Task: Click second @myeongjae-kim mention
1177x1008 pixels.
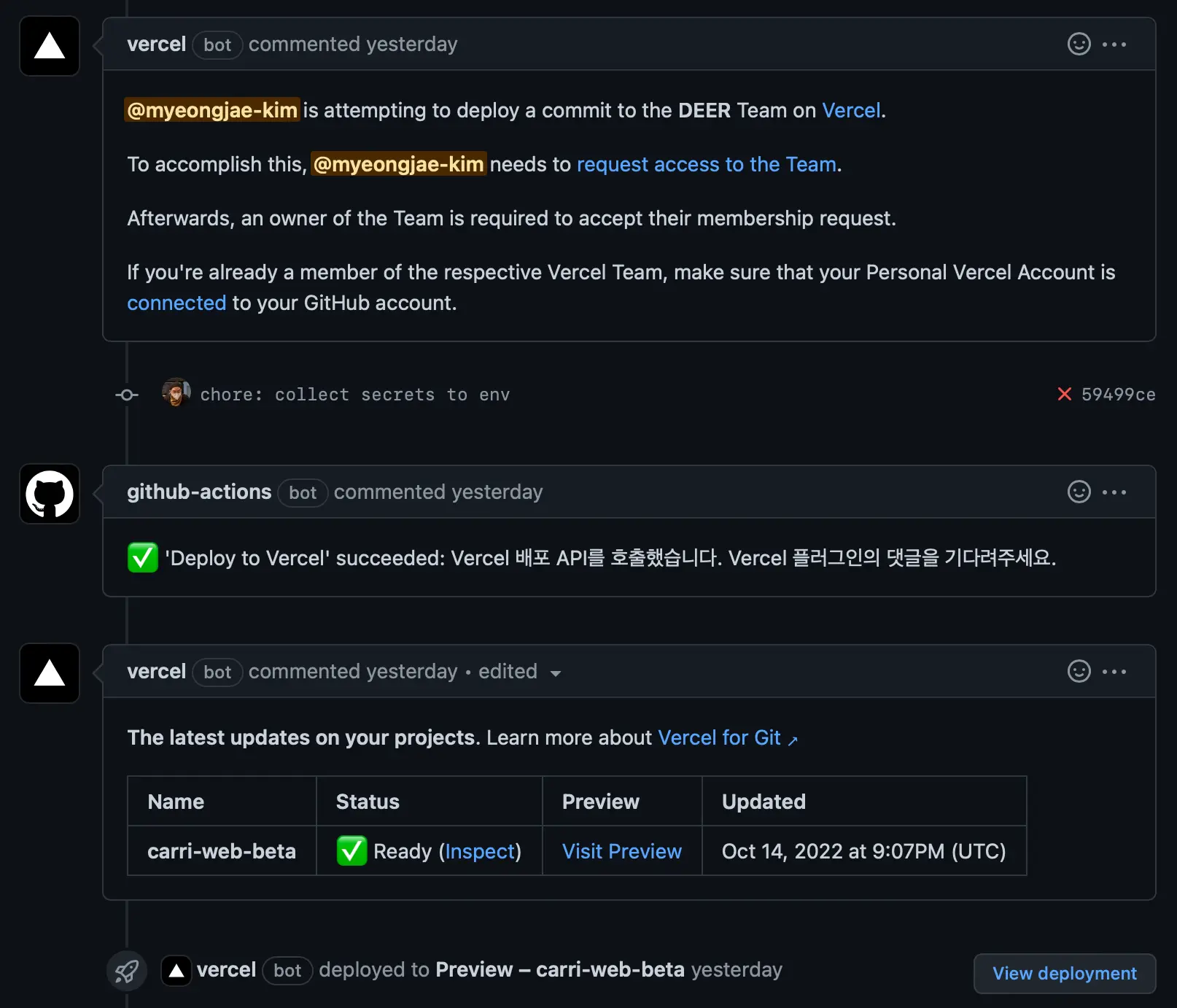Action: click(x=399, y=164)
